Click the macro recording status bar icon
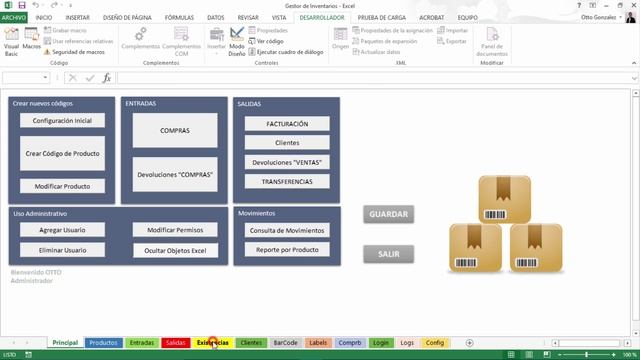Screen dimensions: 640x360 pos(28,355)
